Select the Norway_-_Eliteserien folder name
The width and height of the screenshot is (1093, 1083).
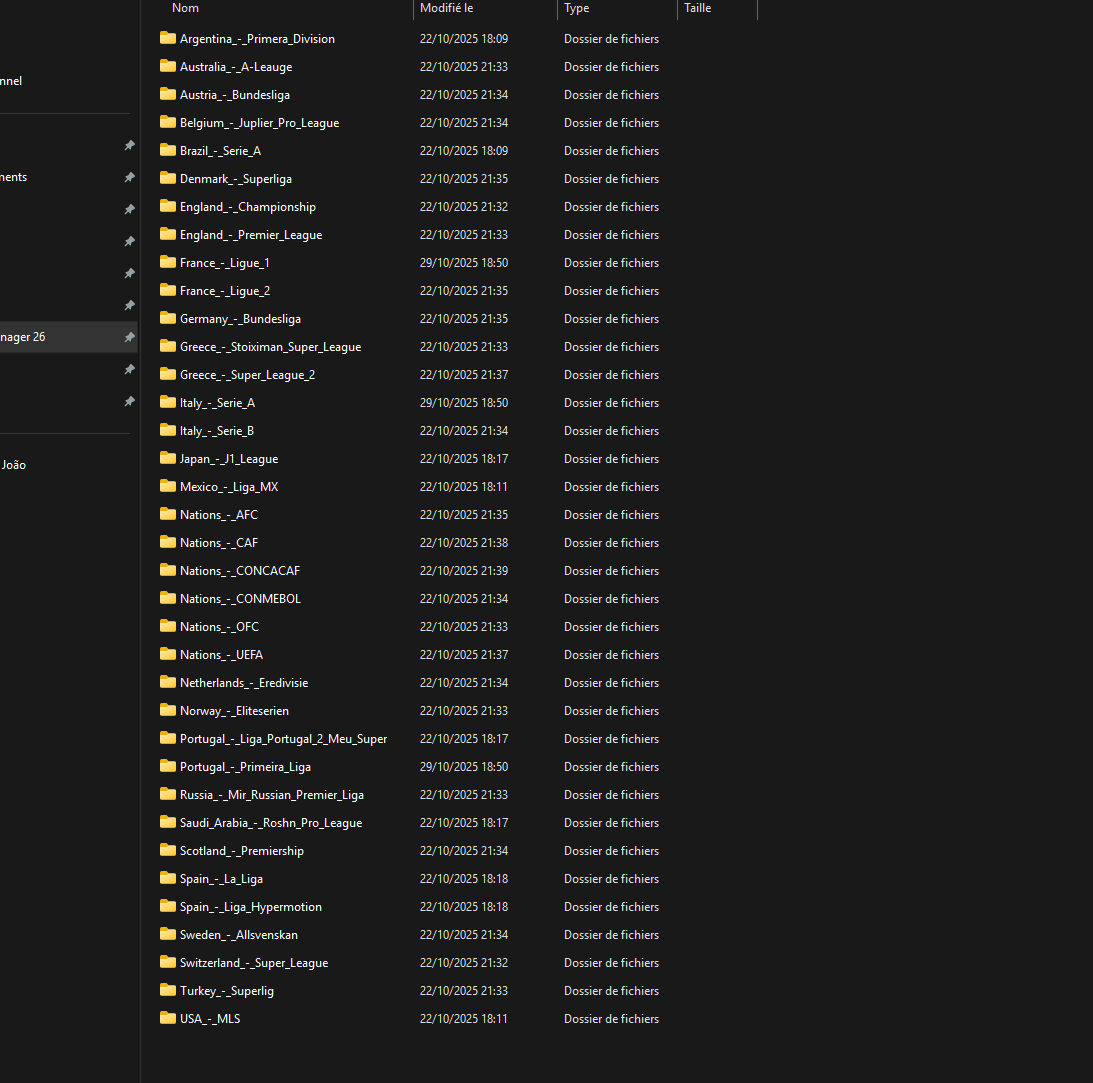(234, 710)
